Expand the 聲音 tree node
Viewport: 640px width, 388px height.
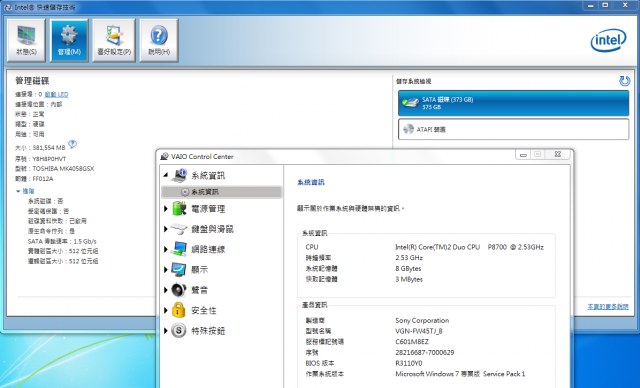pos(166,290)
